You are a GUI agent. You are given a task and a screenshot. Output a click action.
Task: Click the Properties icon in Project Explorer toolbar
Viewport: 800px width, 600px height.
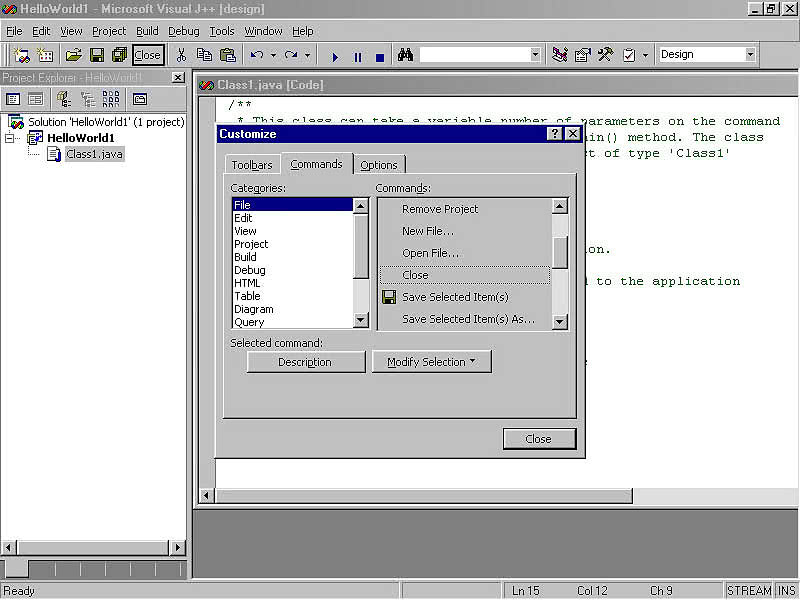(x=139, y=99)
